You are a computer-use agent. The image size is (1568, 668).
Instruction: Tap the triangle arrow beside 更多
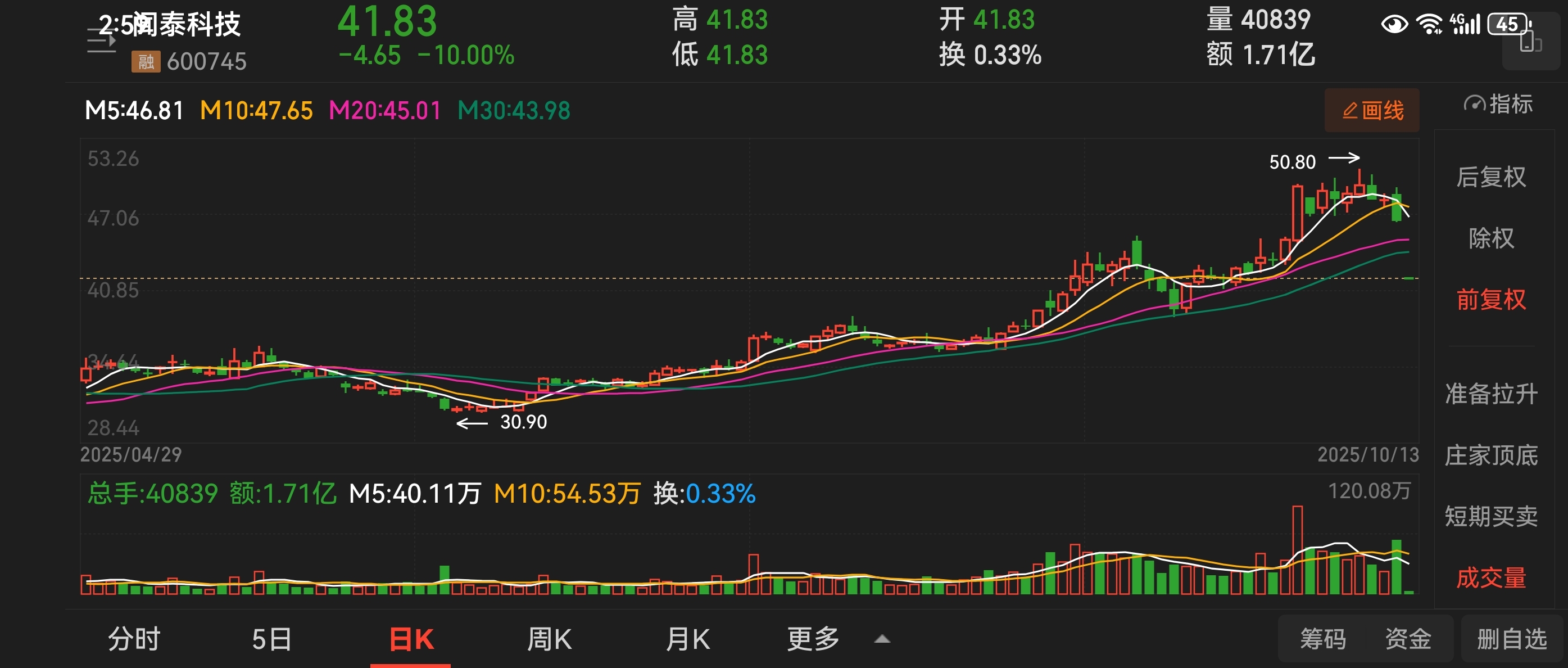[881, 639]
